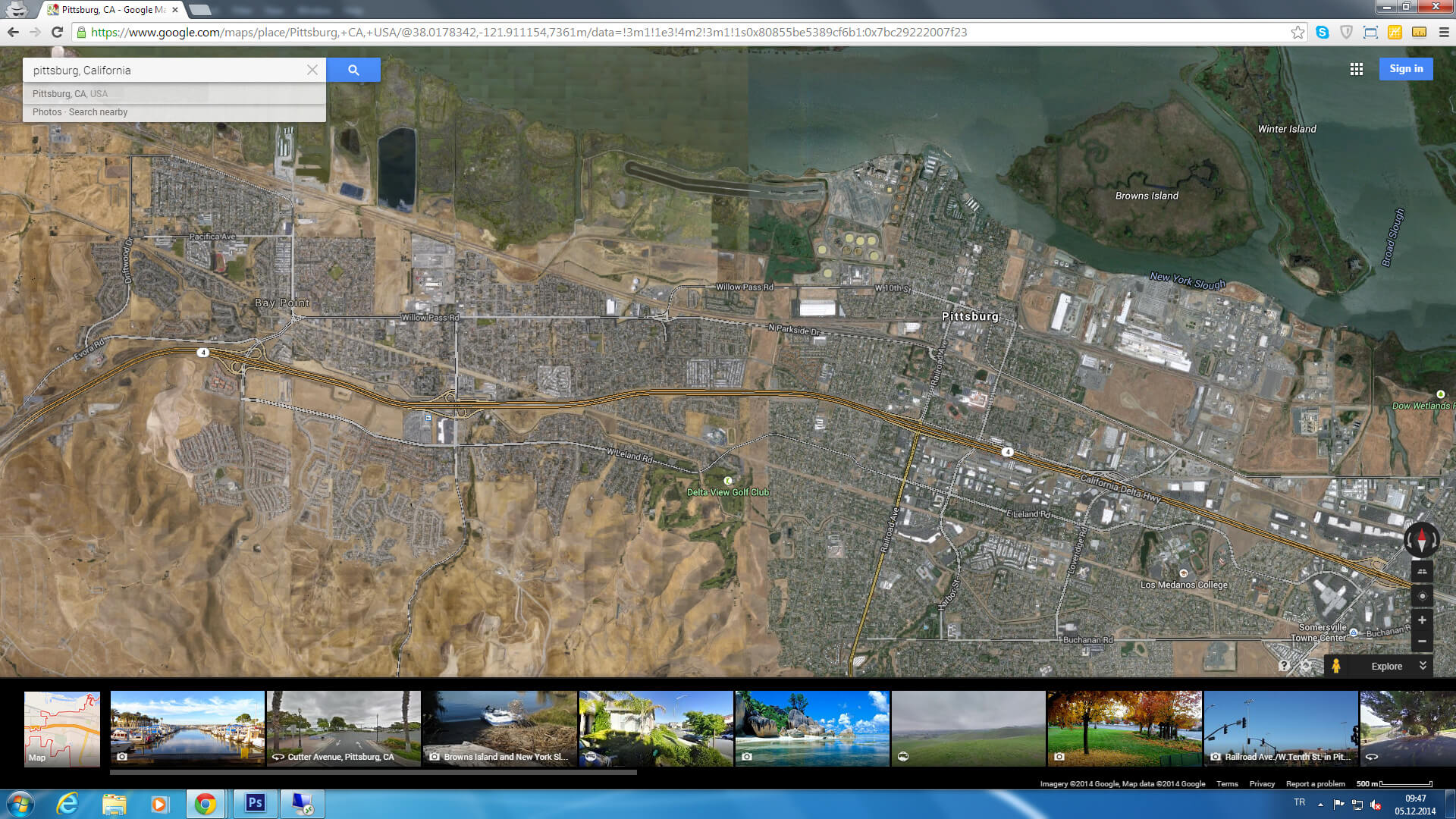Collapse the Explore photo strip
The width and height of the screenshot is (1456, 819).
(1423, 665)
